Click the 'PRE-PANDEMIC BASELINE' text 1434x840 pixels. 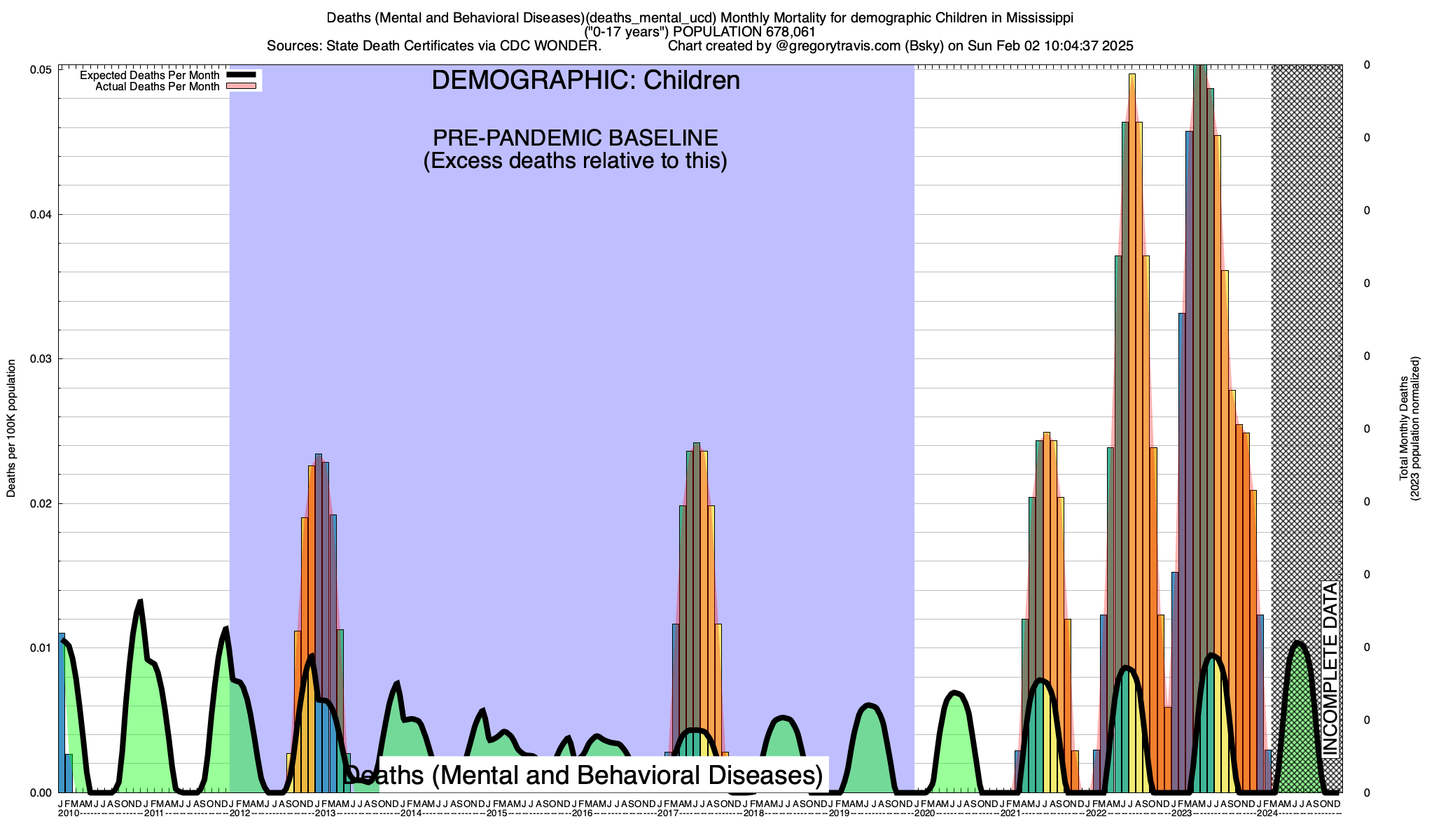coord(575,137)
